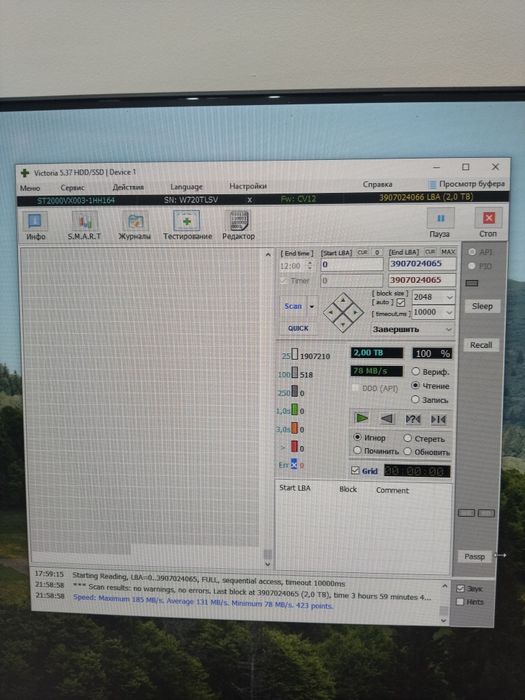Open the timeout 10000 dropdown
Image resolution: width=525 pixels, height=700 pixels.
click(x=450, y=312)
